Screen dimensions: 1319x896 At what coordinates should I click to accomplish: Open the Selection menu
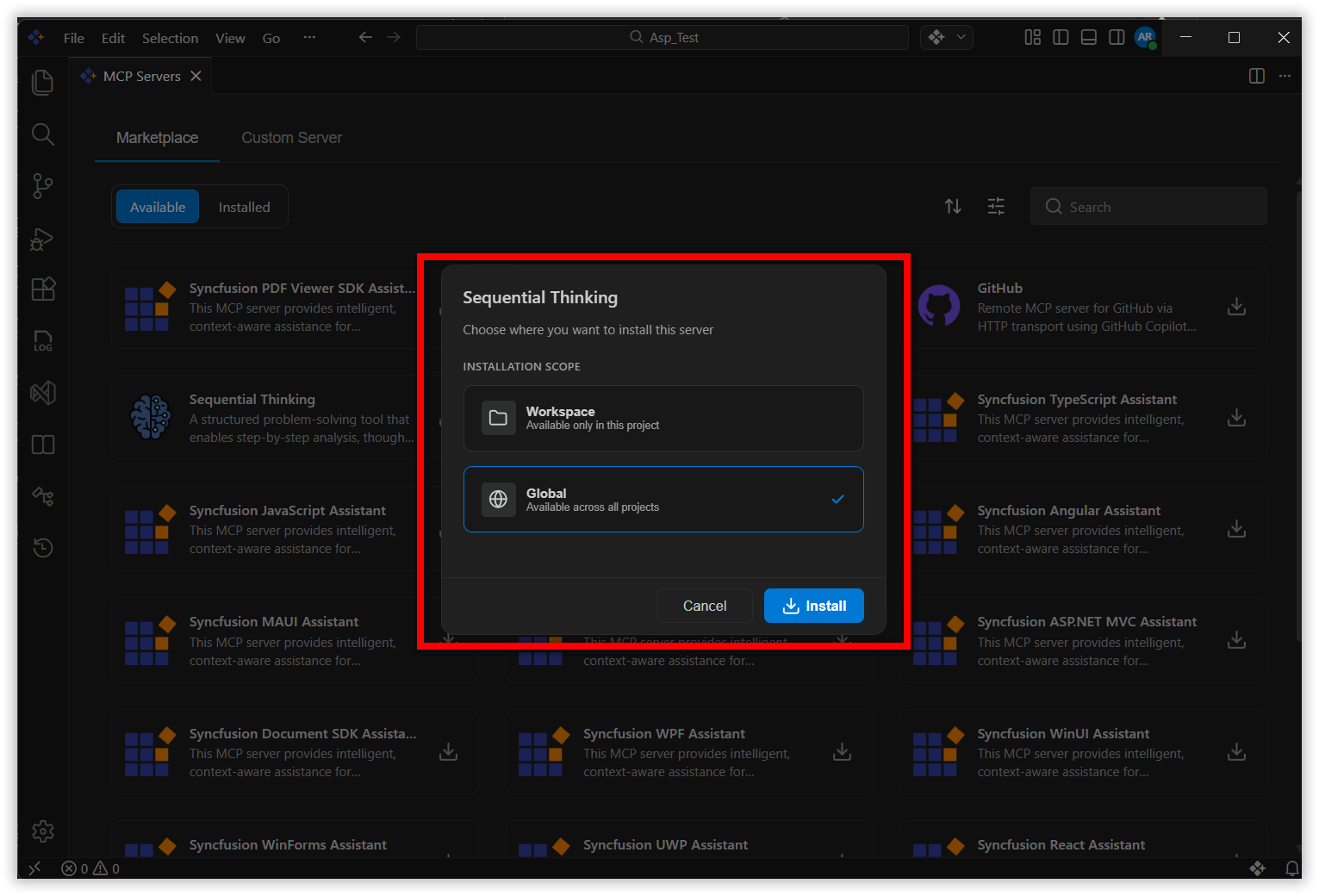click(170, 38)
